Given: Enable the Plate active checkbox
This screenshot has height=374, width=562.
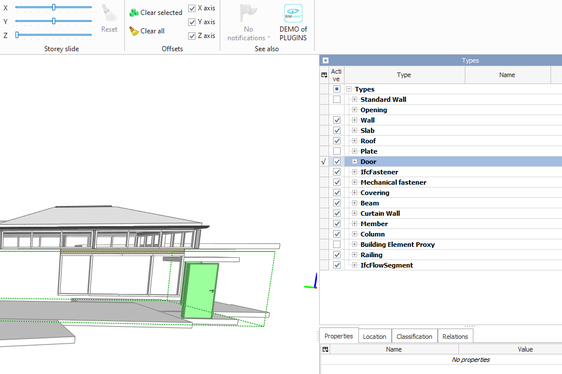Looking at the screenshot, I should click(337, 151).
